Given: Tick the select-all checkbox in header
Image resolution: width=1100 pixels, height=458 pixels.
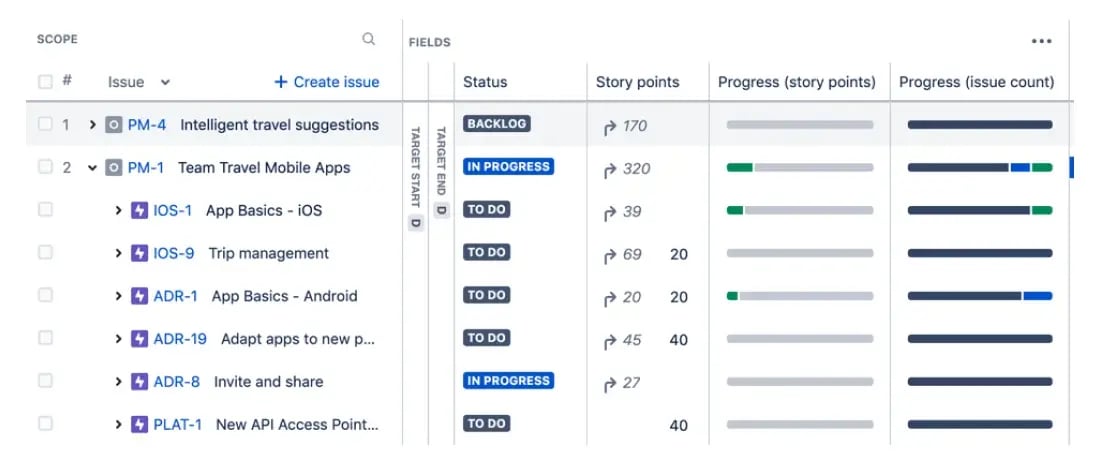Looking at the screenshot, I should [45, 82].
